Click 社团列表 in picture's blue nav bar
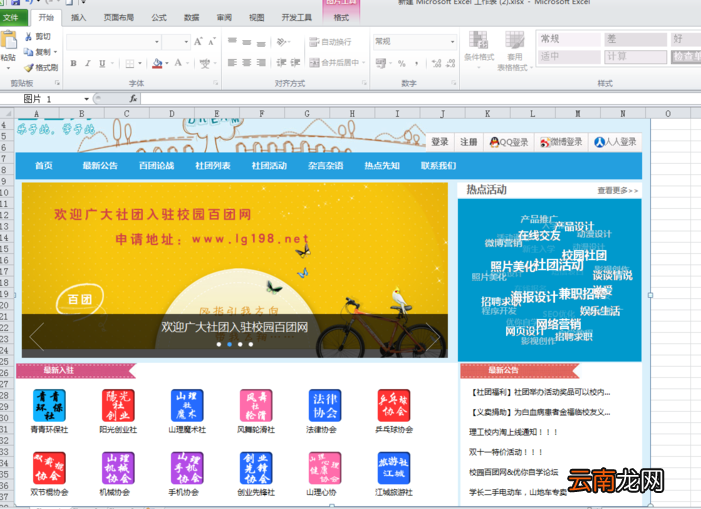The image size is (701, 509). click(x=212, y=166)
